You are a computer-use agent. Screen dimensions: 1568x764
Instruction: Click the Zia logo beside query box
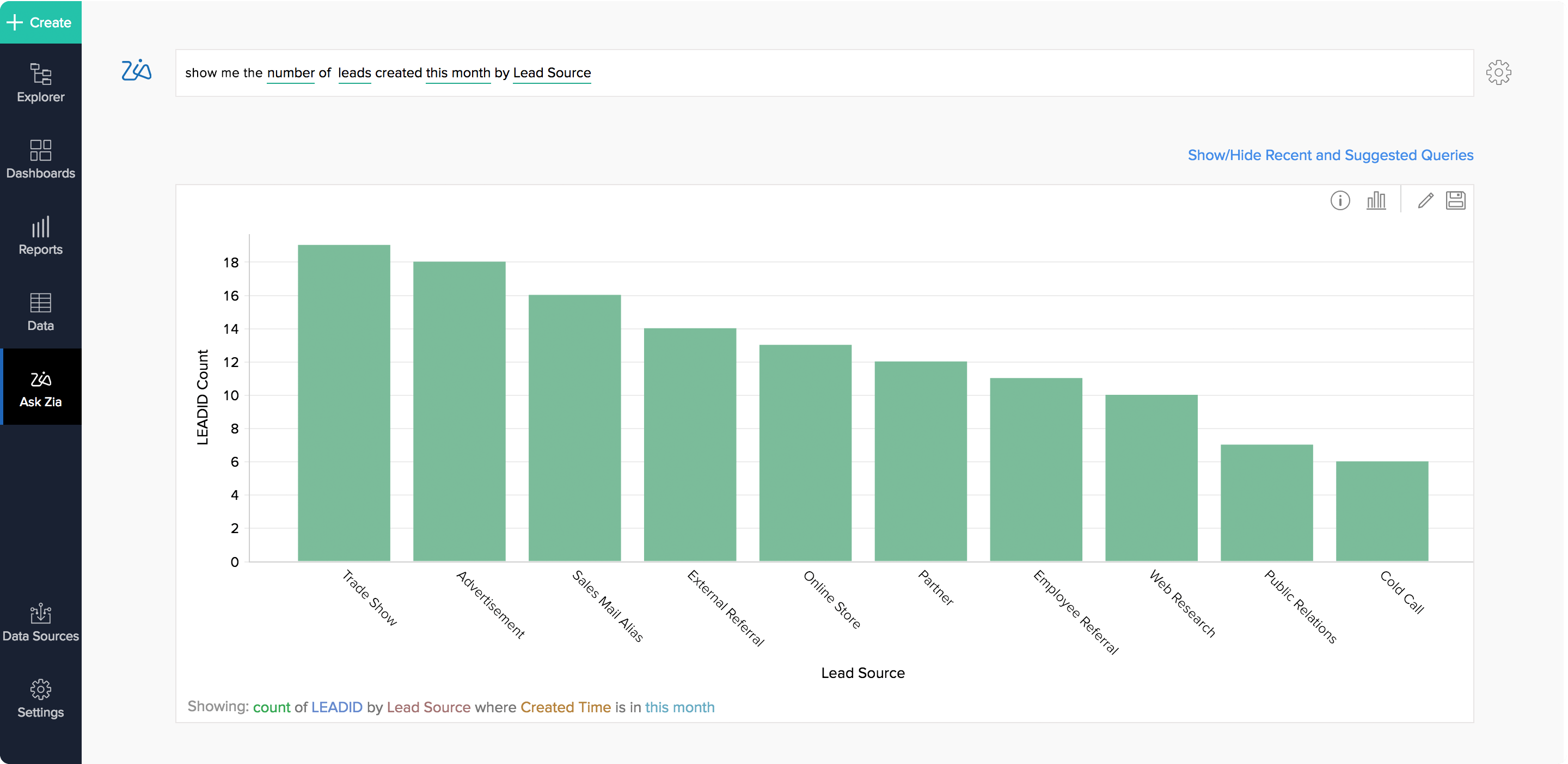136,71
